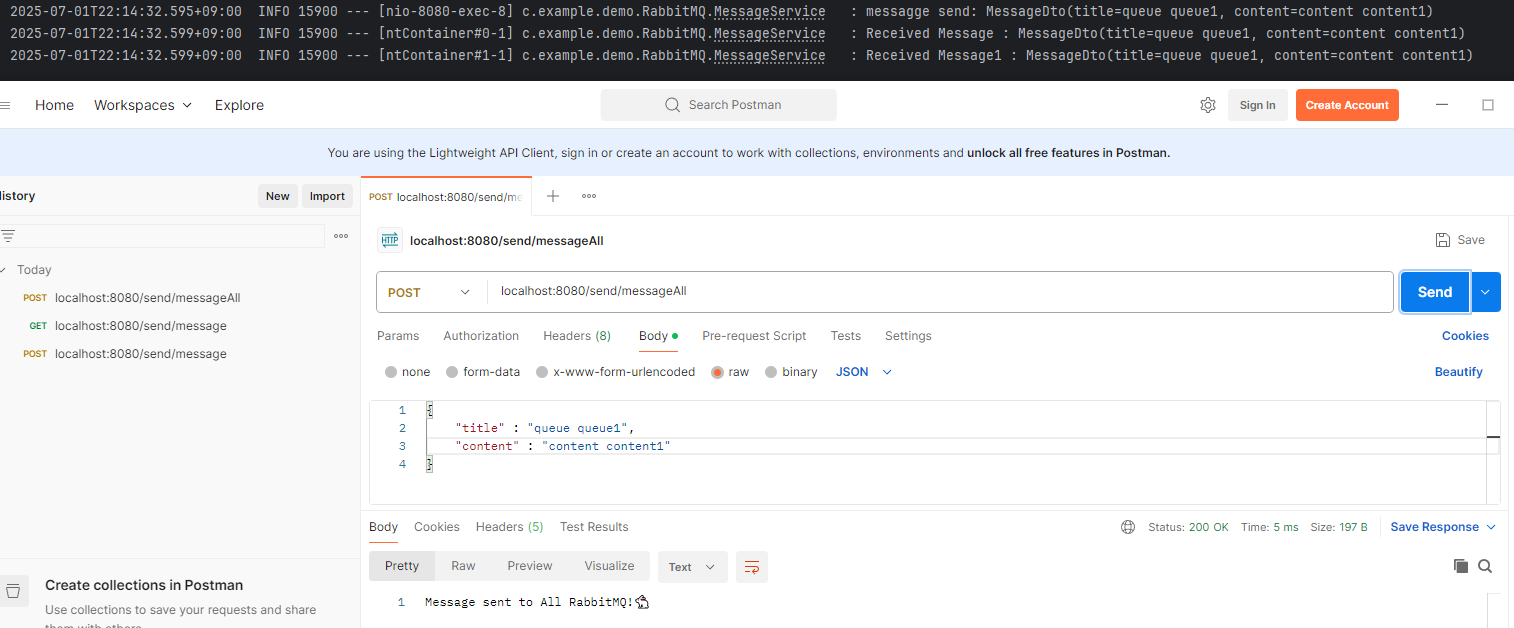Switch response view to Pretty
The height and width of the screenshot is (628, 1514).
pos(402,566)
